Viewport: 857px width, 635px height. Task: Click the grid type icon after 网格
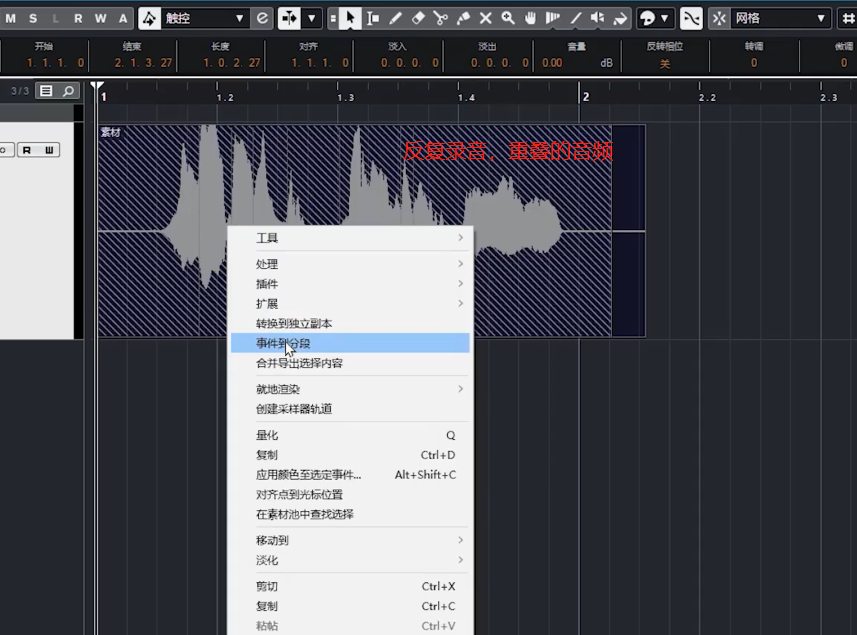(847, 19)
